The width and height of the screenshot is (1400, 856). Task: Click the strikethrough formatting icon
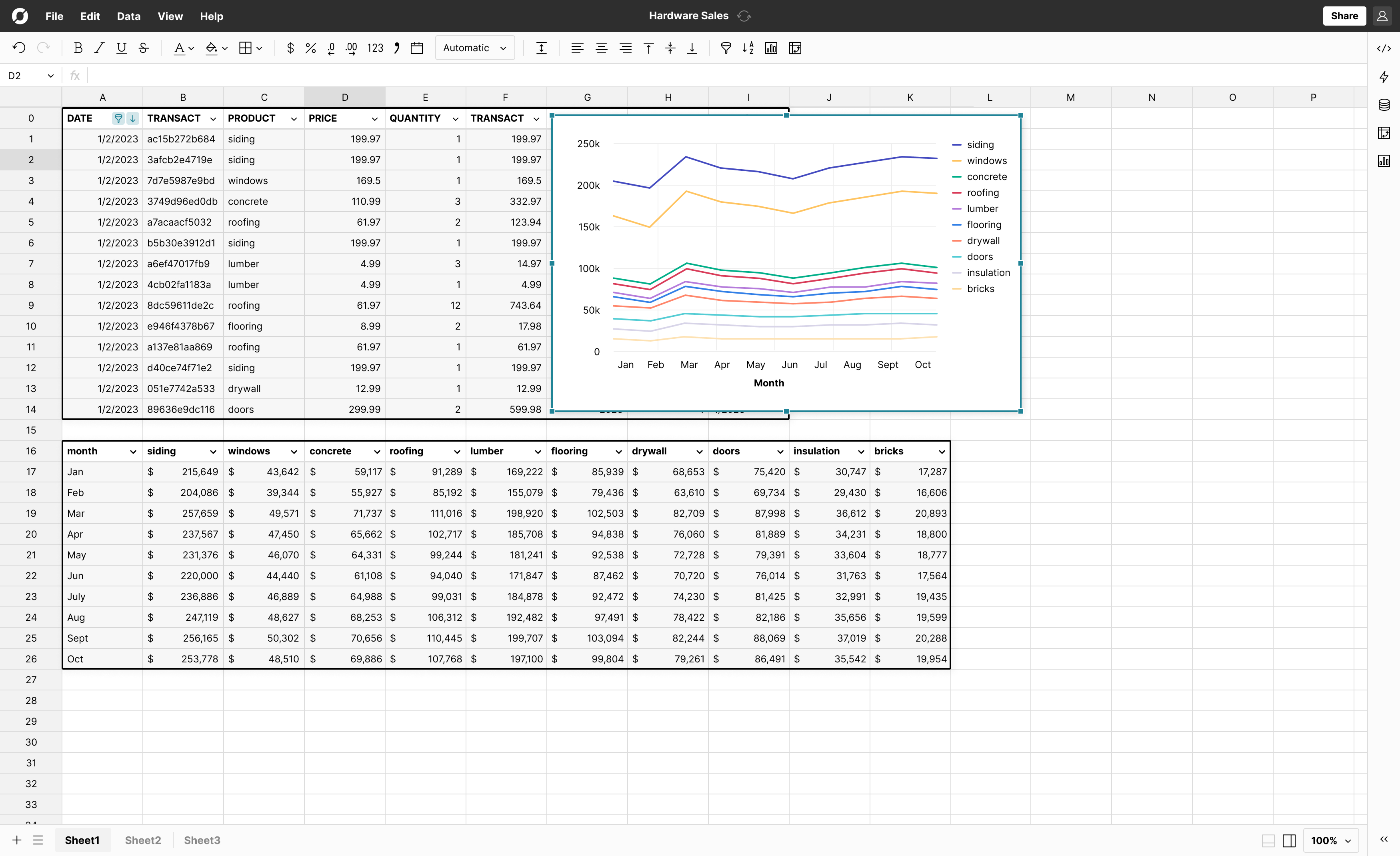144,48
